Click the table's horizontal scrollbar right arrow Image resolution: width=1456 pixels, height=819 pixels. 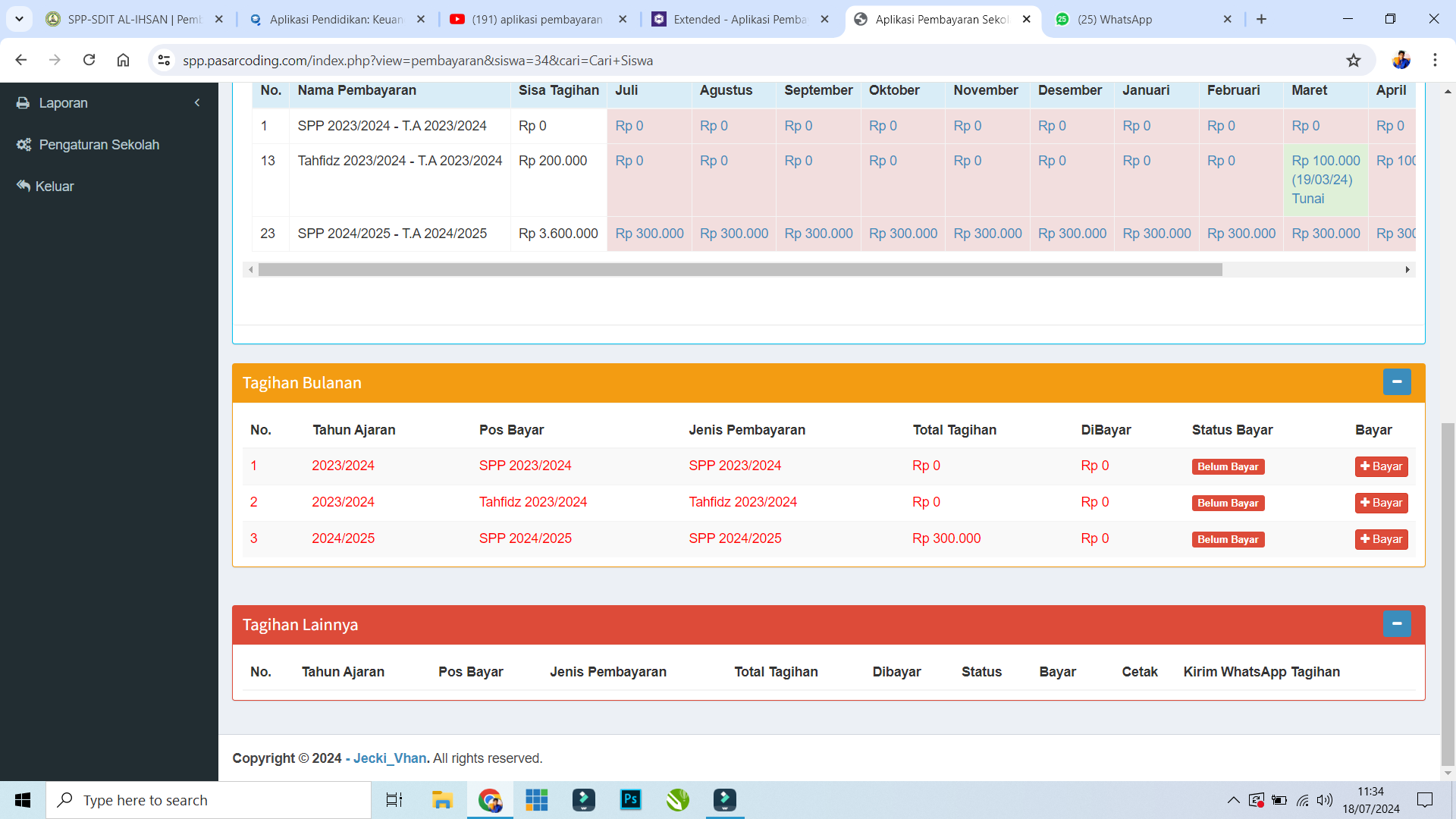(x=1407, y=270)
